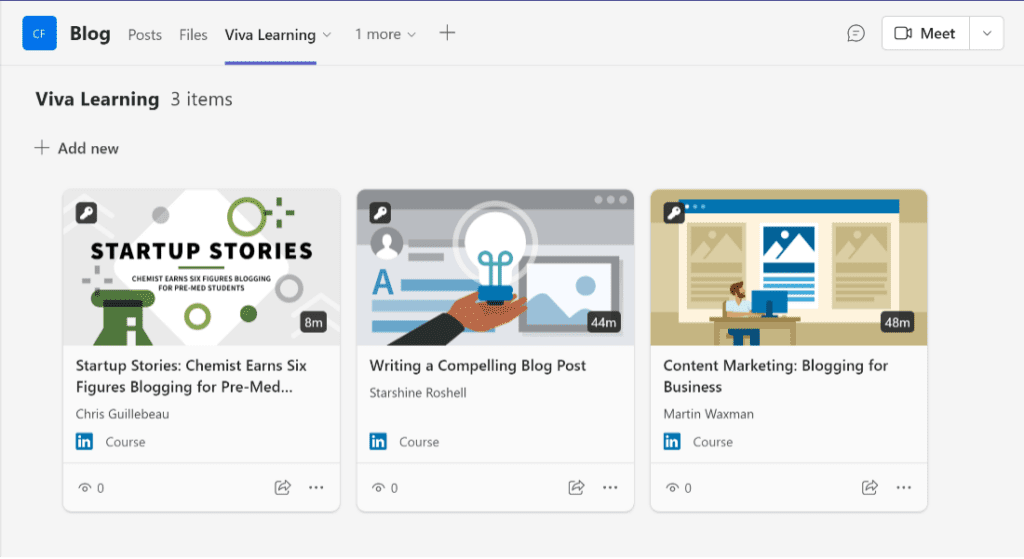This screenshot has width=1024, height=559.
Task: Share the Writing a Compelling Blog Post course
Action: [576, 487]
